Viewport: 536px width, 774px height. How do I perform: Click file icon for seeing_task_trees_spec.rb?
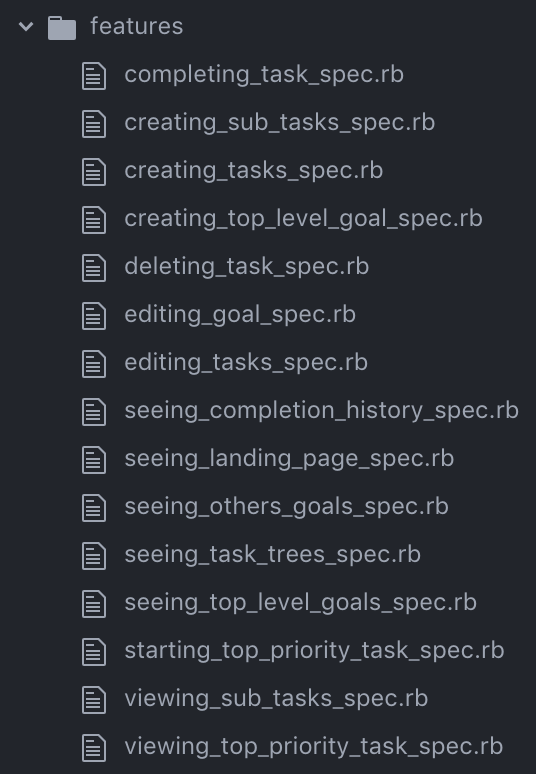tap(94, 556)
